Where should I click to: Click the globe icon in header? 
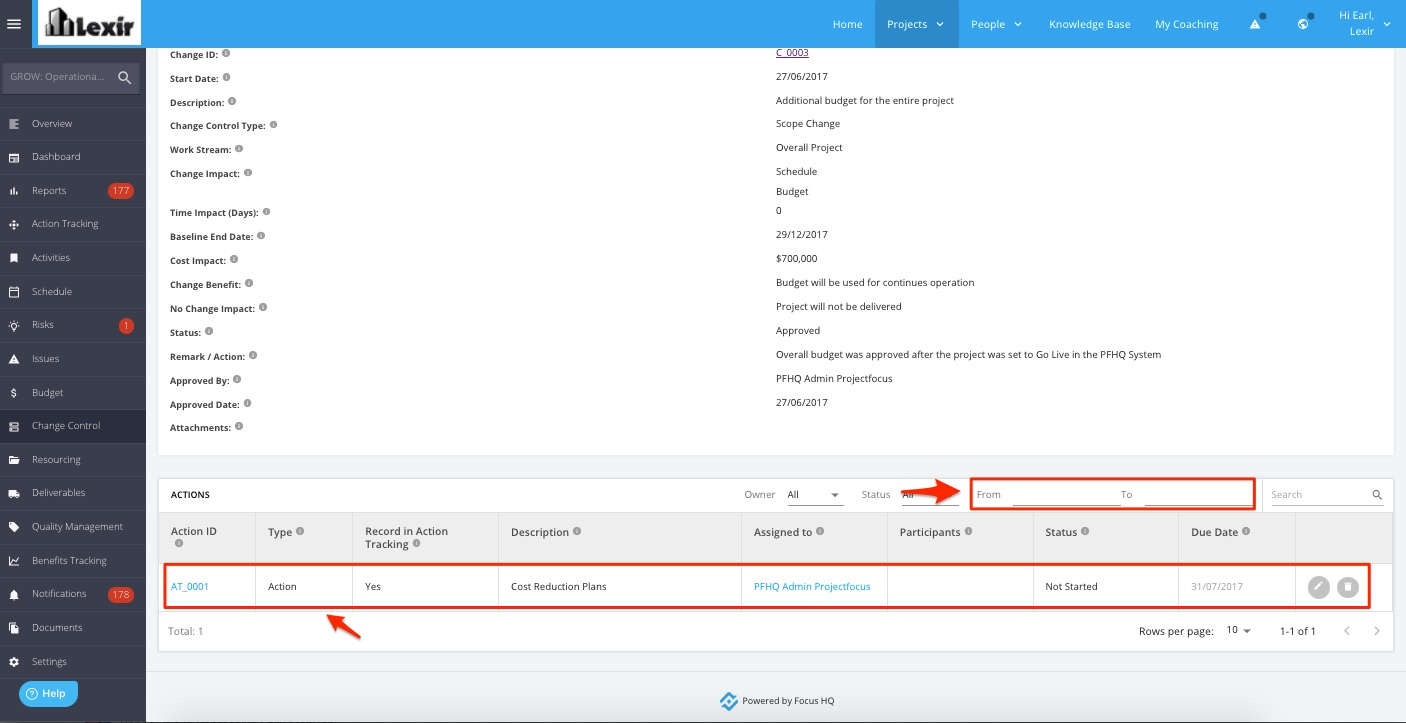(x=1303, y=24)
